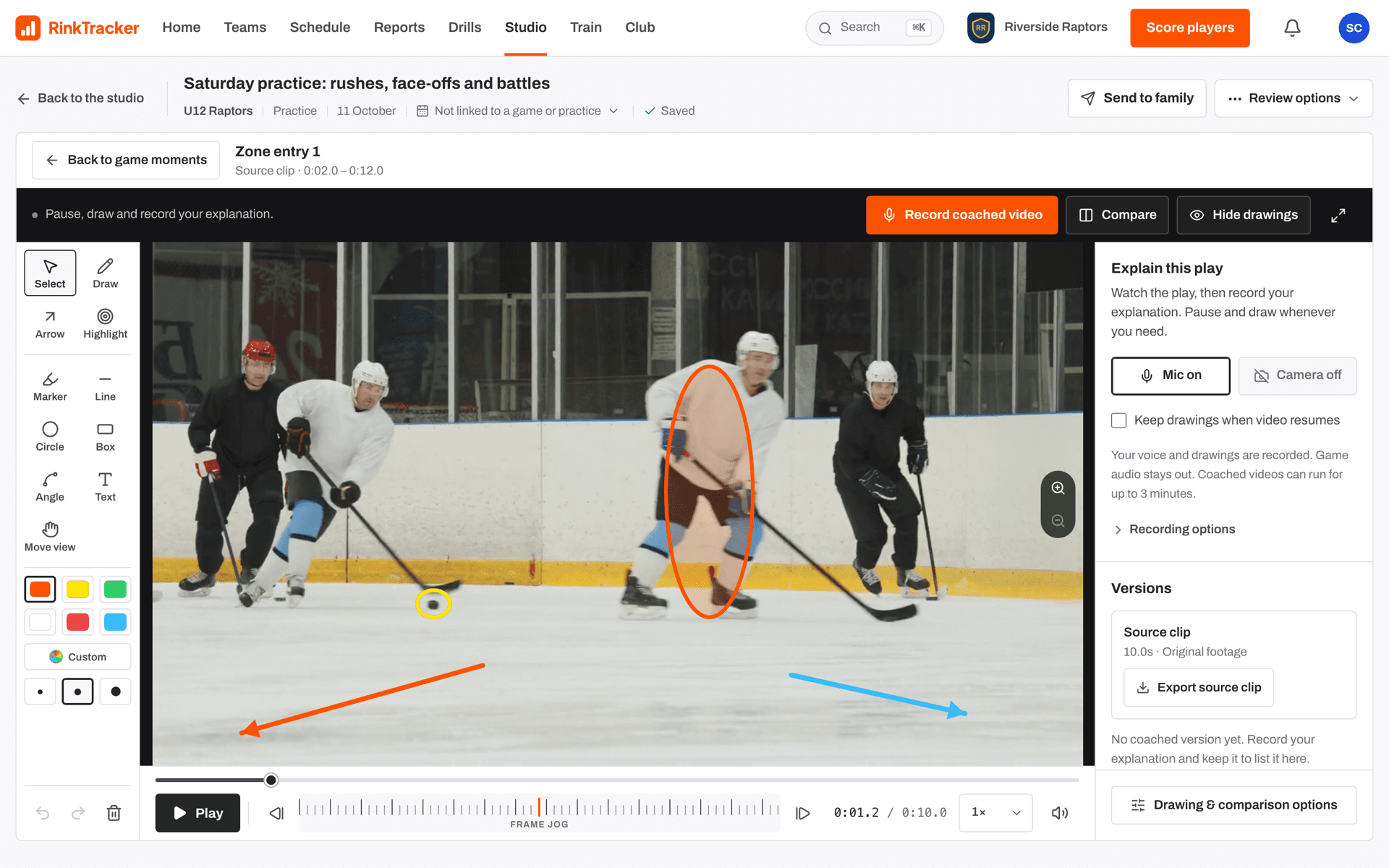Open the Train section
The height and width of the screenshot is (868, 1389).
point(586,27)
